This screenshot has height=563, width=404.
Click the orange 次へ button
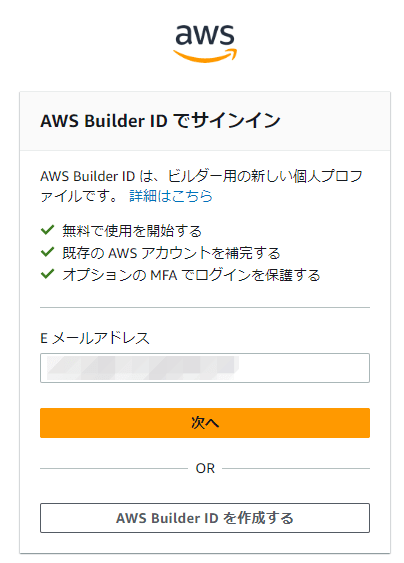(x=205, y=423)
